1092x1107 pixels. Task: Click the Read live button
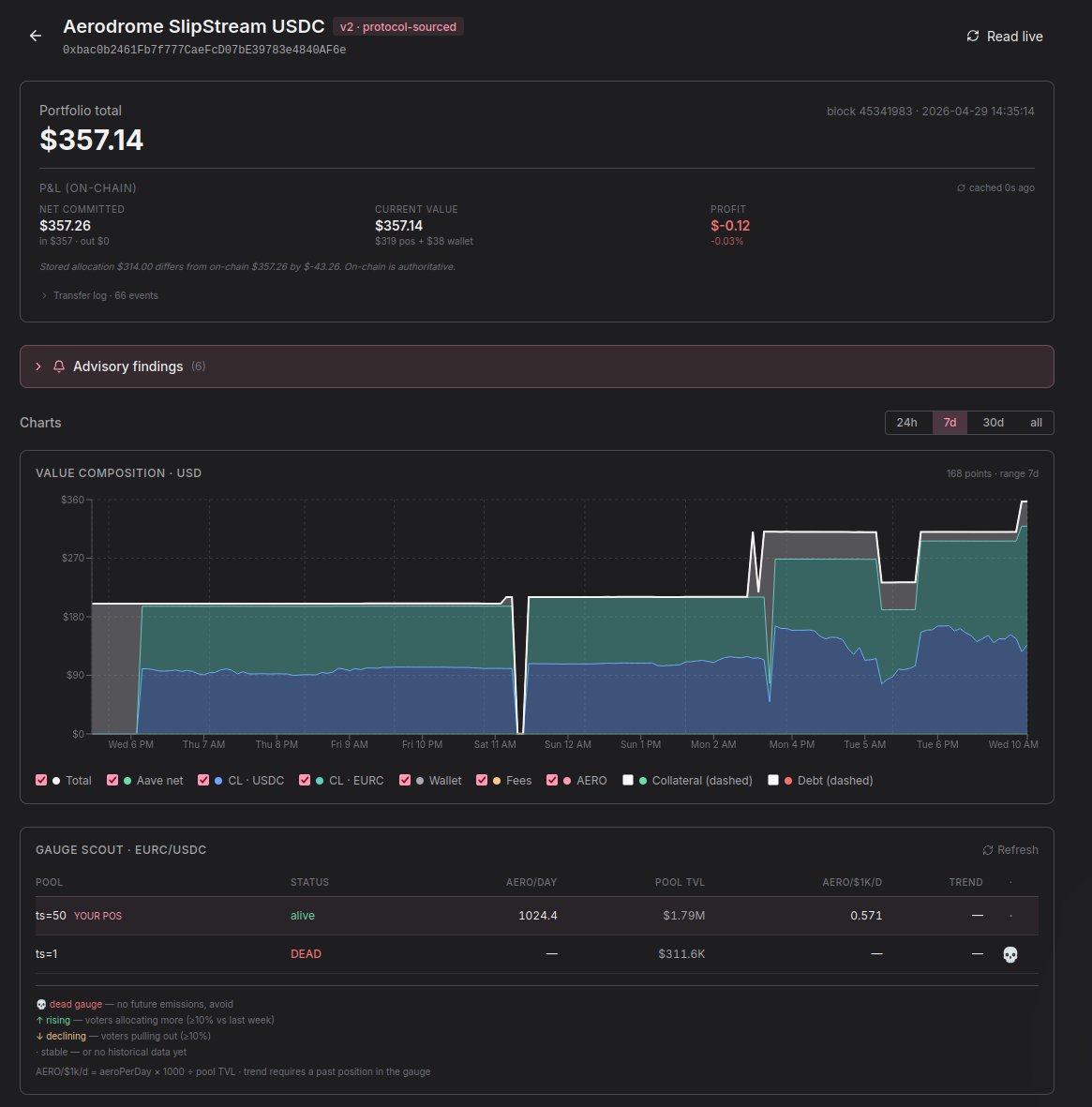1005,36
